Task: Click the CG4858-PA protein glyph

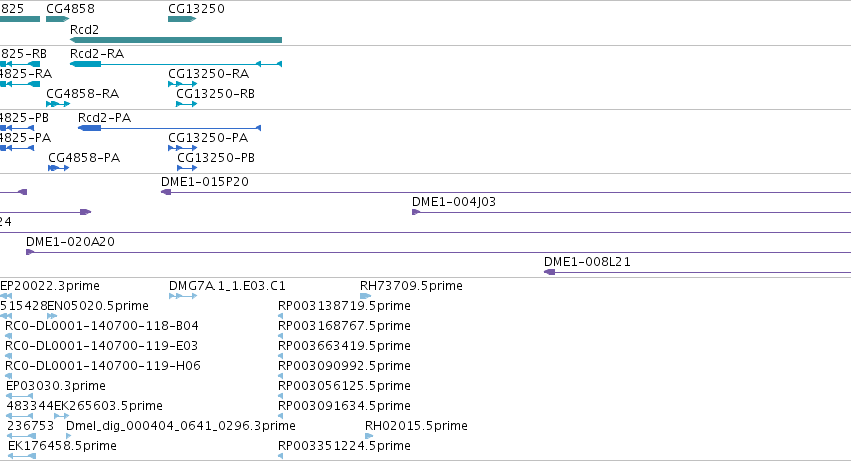Action: coord(58,168)
